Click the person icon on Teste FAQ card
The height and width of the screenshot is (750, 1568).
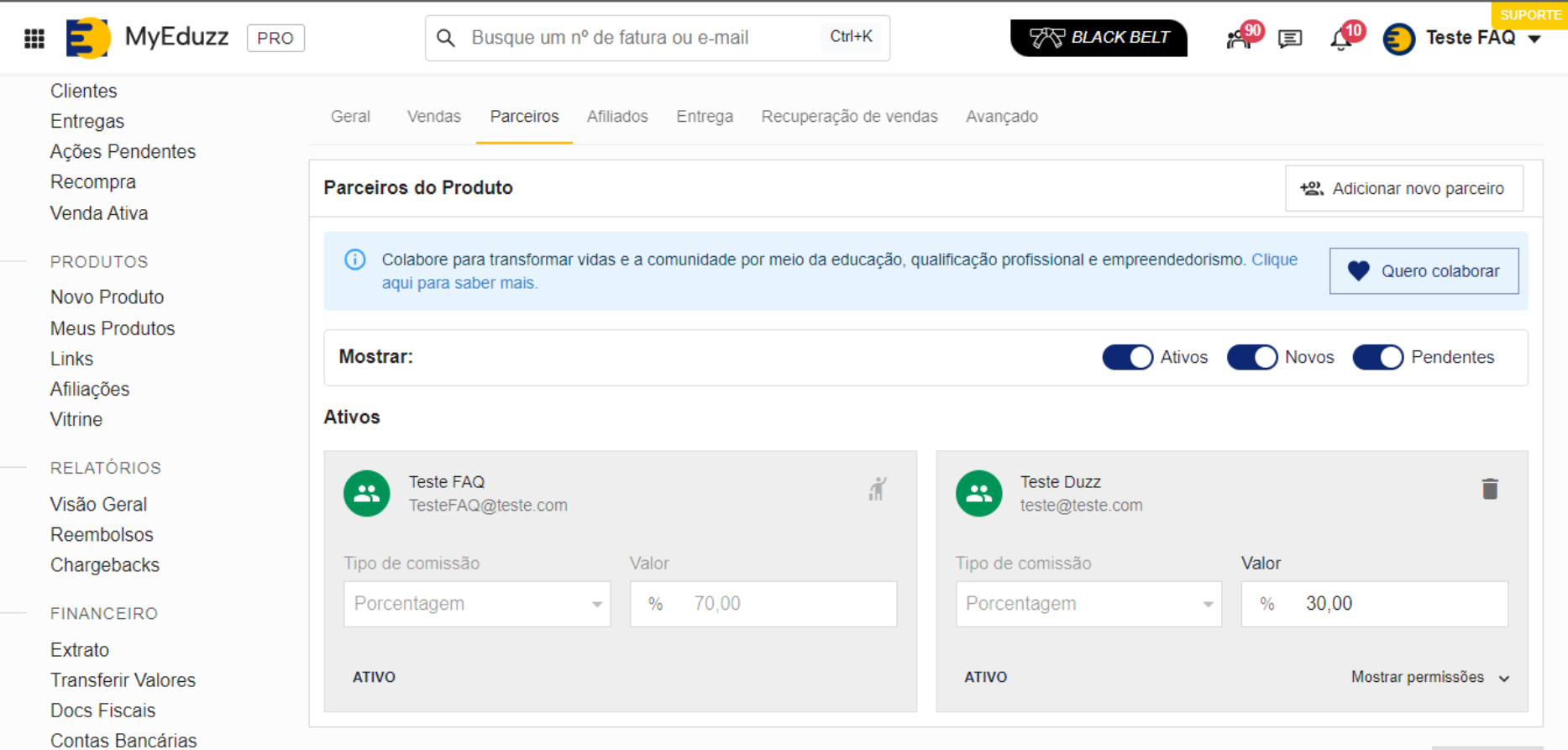878,489
